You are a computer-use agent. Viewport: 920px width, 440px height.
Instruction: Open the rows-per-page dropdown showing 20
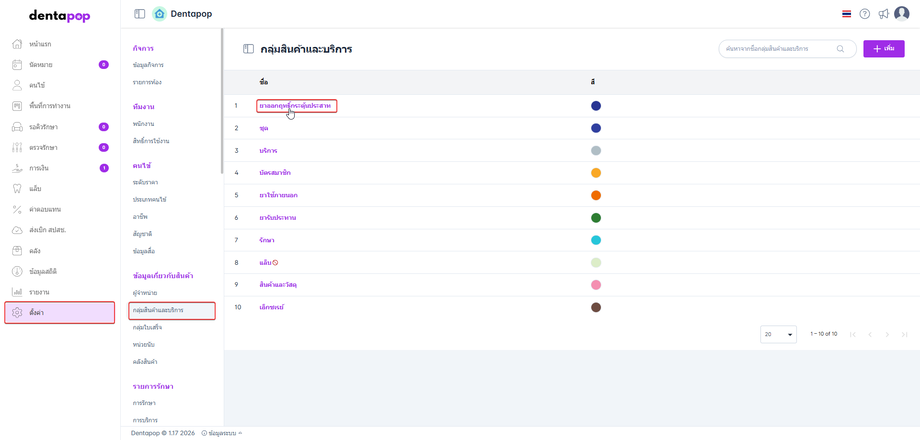pos(778,334)
